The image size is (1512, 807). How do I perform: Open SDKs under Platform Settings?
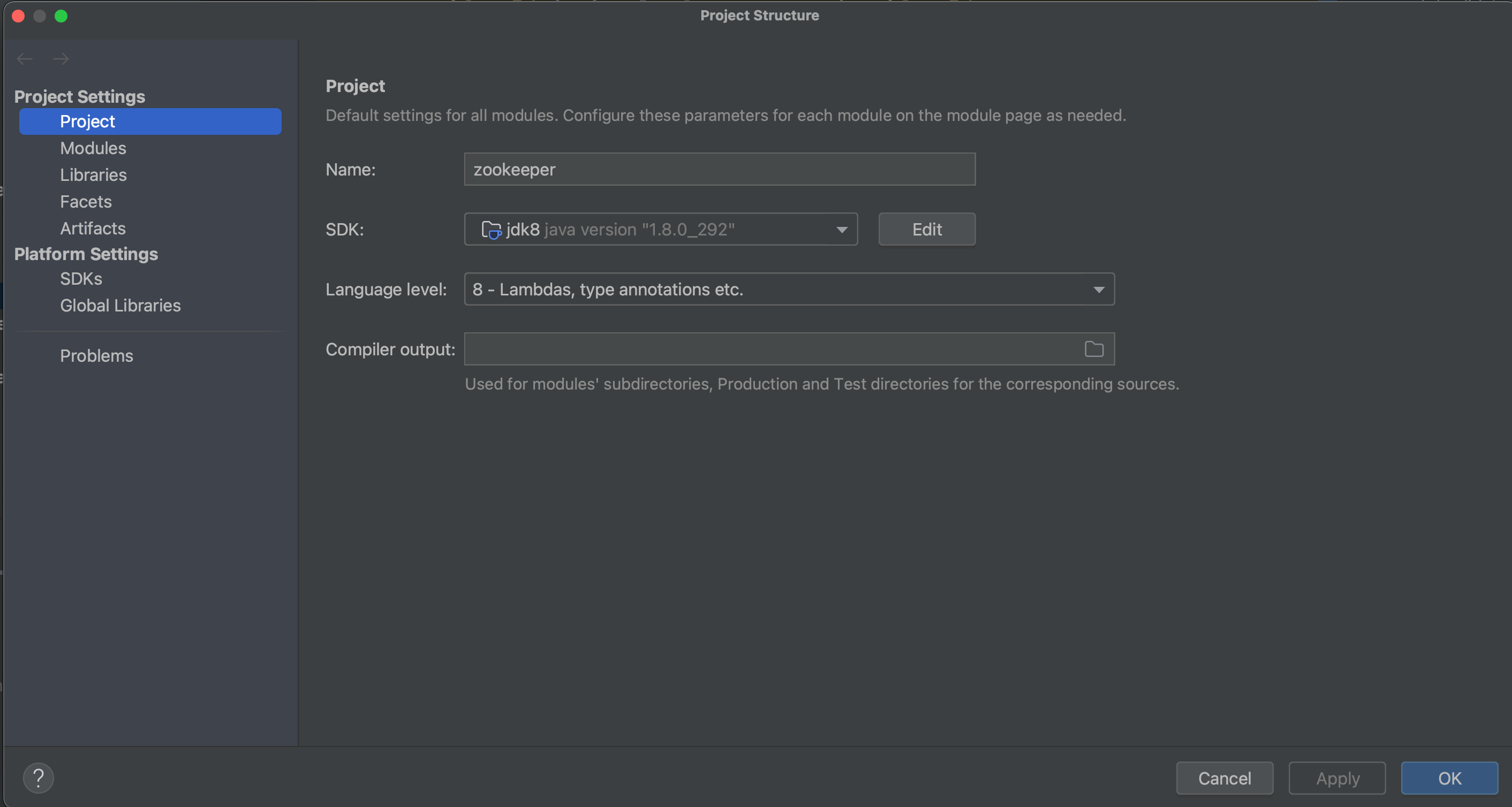[81, 279]
